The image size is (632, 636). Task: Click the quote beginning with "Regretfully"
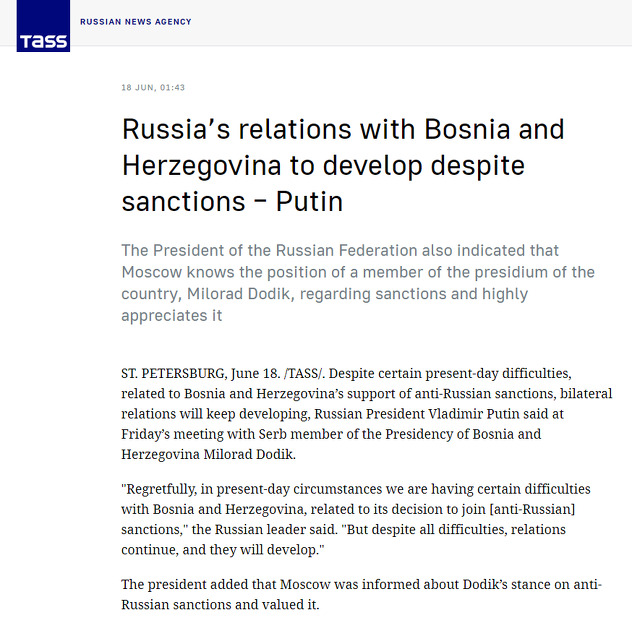coord(356,520)
